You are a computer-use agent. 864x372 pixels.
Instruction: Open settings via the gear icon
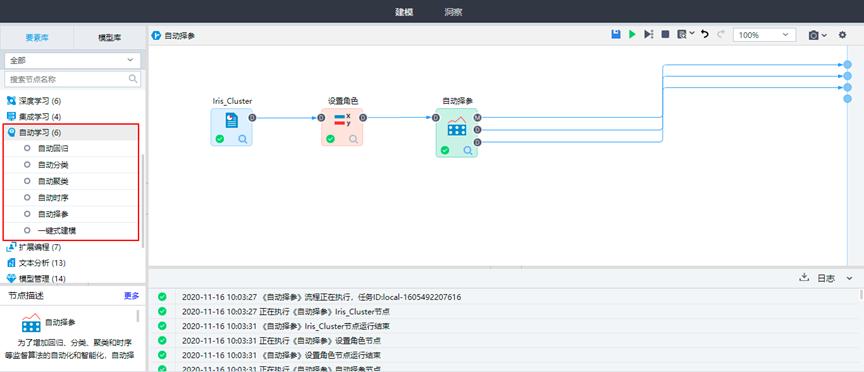[x=842, y=35]
